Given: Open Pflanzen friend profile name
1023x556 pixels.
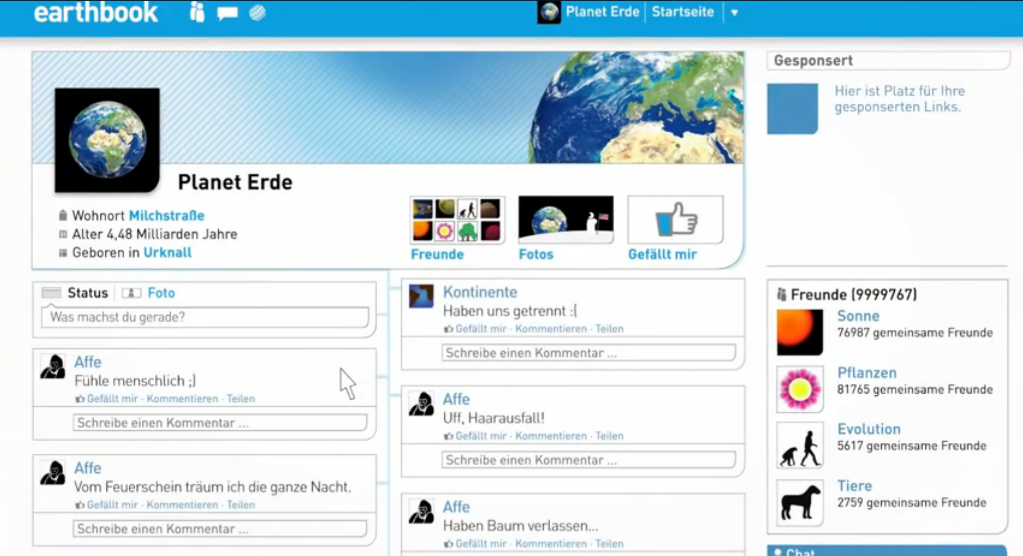Looking at the screenshot, I should coord(866,373).
